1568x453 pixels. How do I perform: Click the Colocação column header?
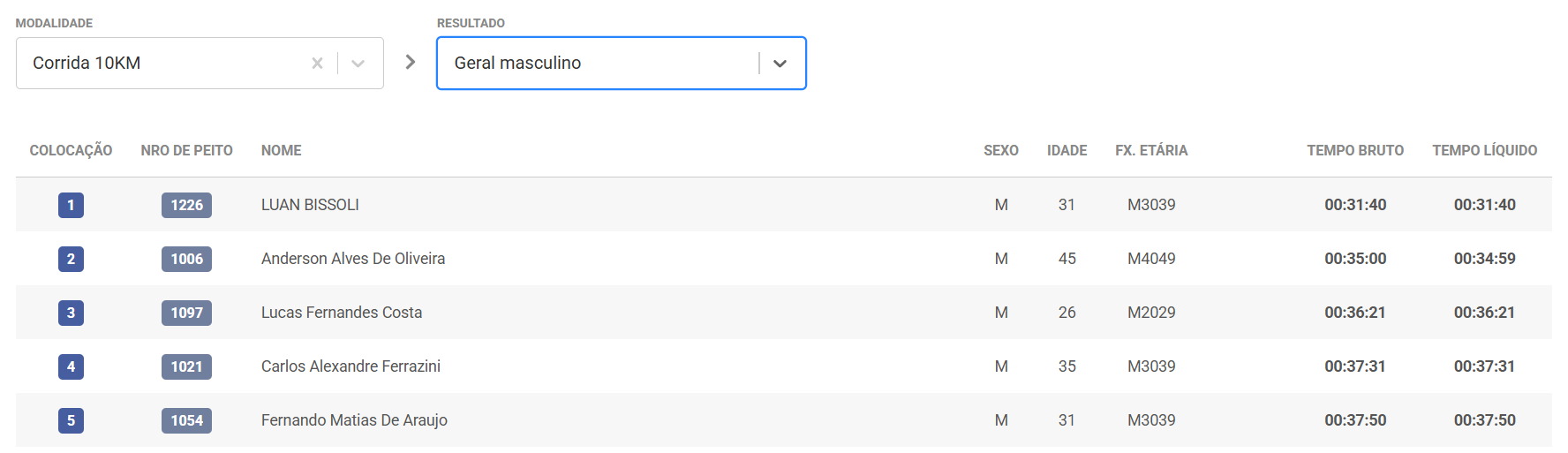click(71, 150)
